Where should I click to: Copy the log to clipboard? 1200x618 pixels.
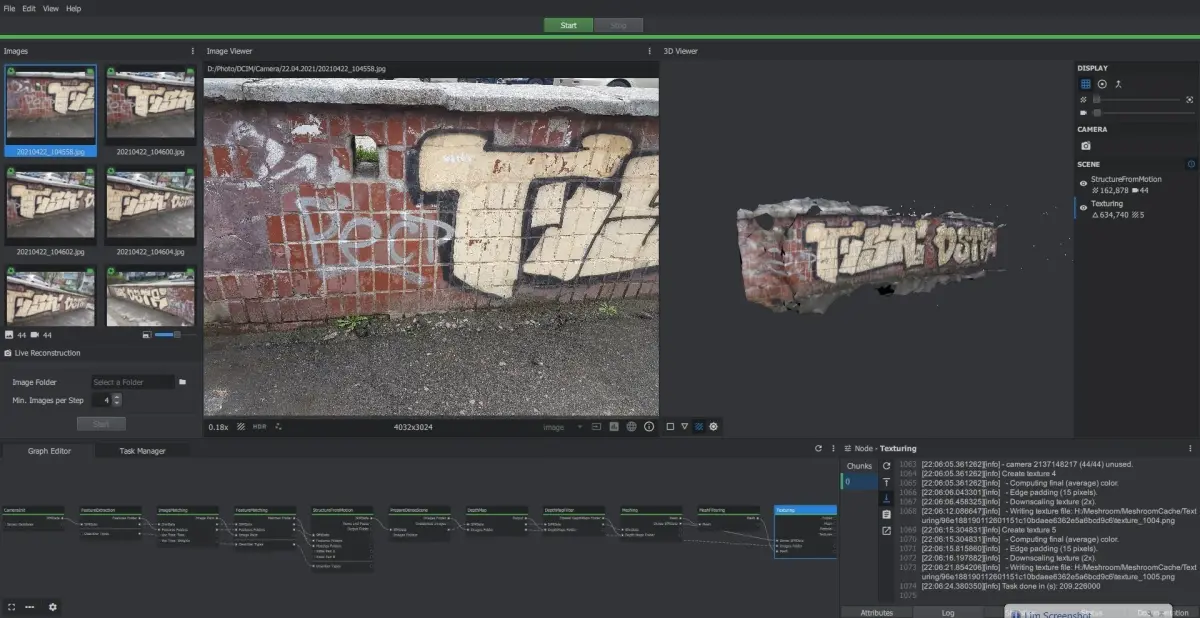coord(886,514)
